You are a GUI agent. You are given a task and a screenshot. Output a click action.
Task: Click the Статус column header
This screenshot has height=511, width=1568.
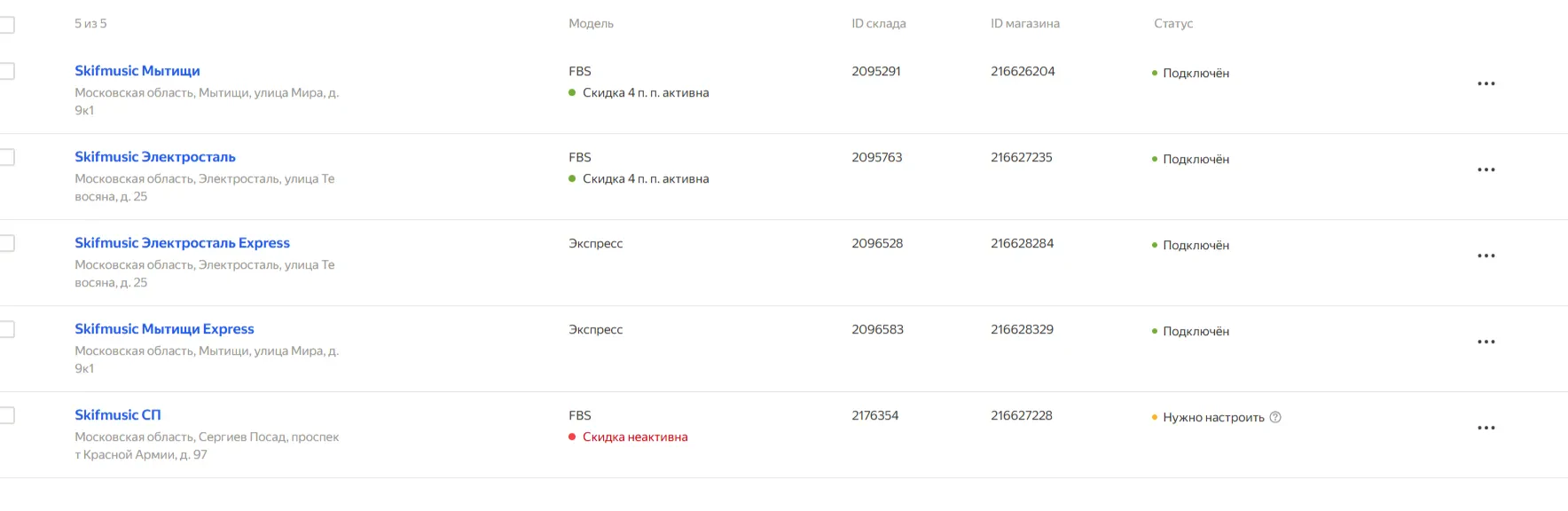1172,24
